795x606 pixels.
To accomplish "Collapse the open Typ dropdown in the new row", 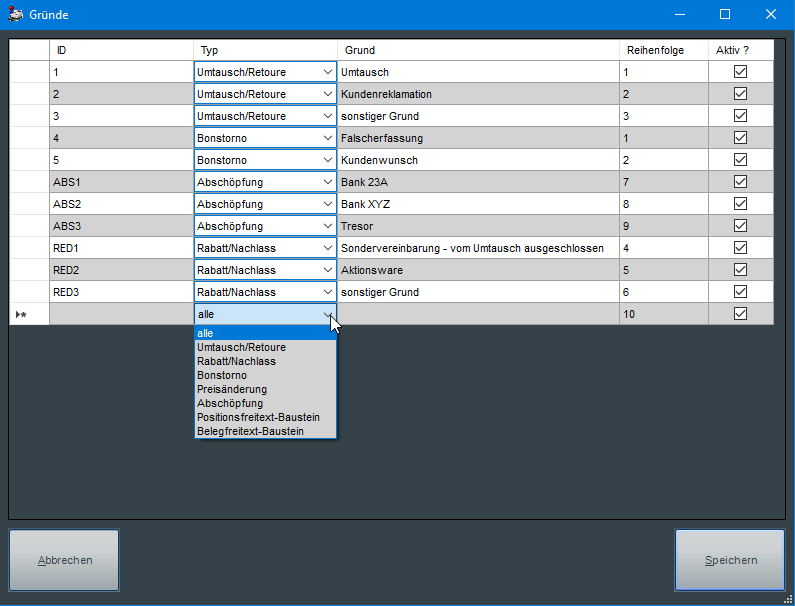I will tap(327, 314).
